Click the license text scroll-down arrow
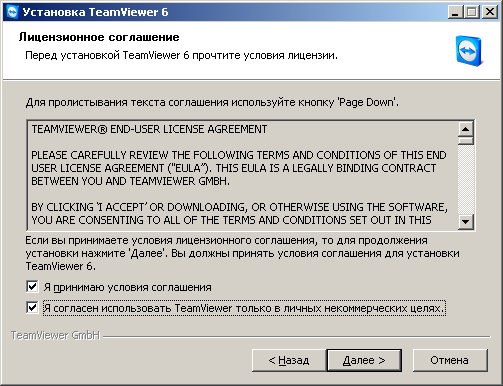This screenshot has height=386, width=503. 466,221
